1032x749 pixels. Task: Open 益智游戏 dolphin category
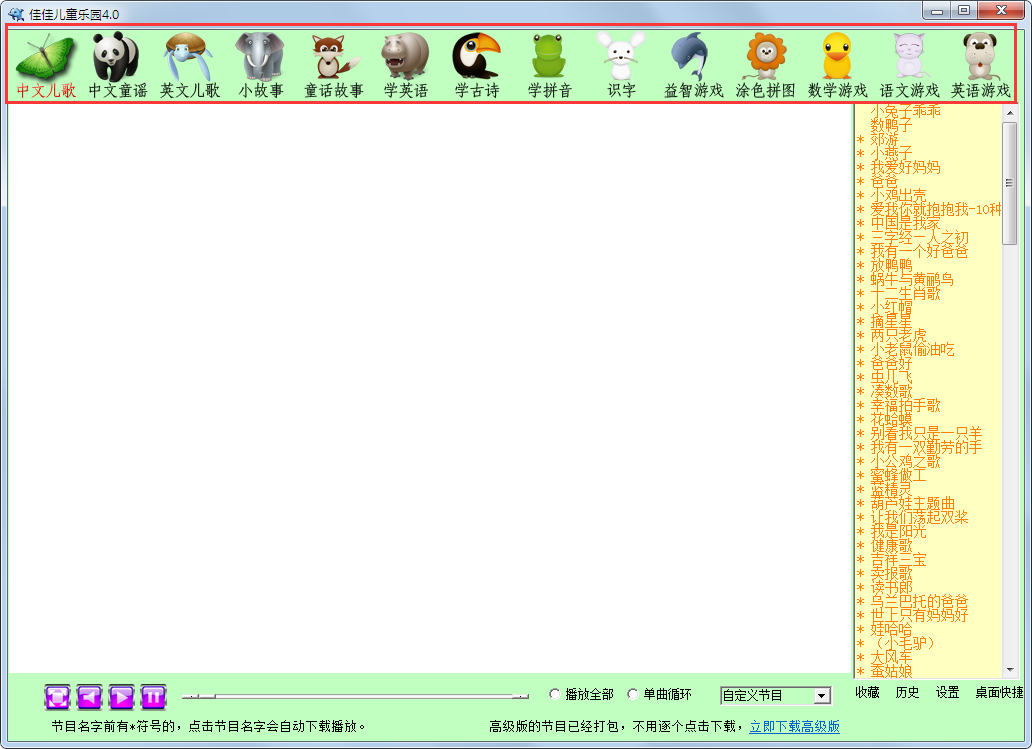[693, 65]
